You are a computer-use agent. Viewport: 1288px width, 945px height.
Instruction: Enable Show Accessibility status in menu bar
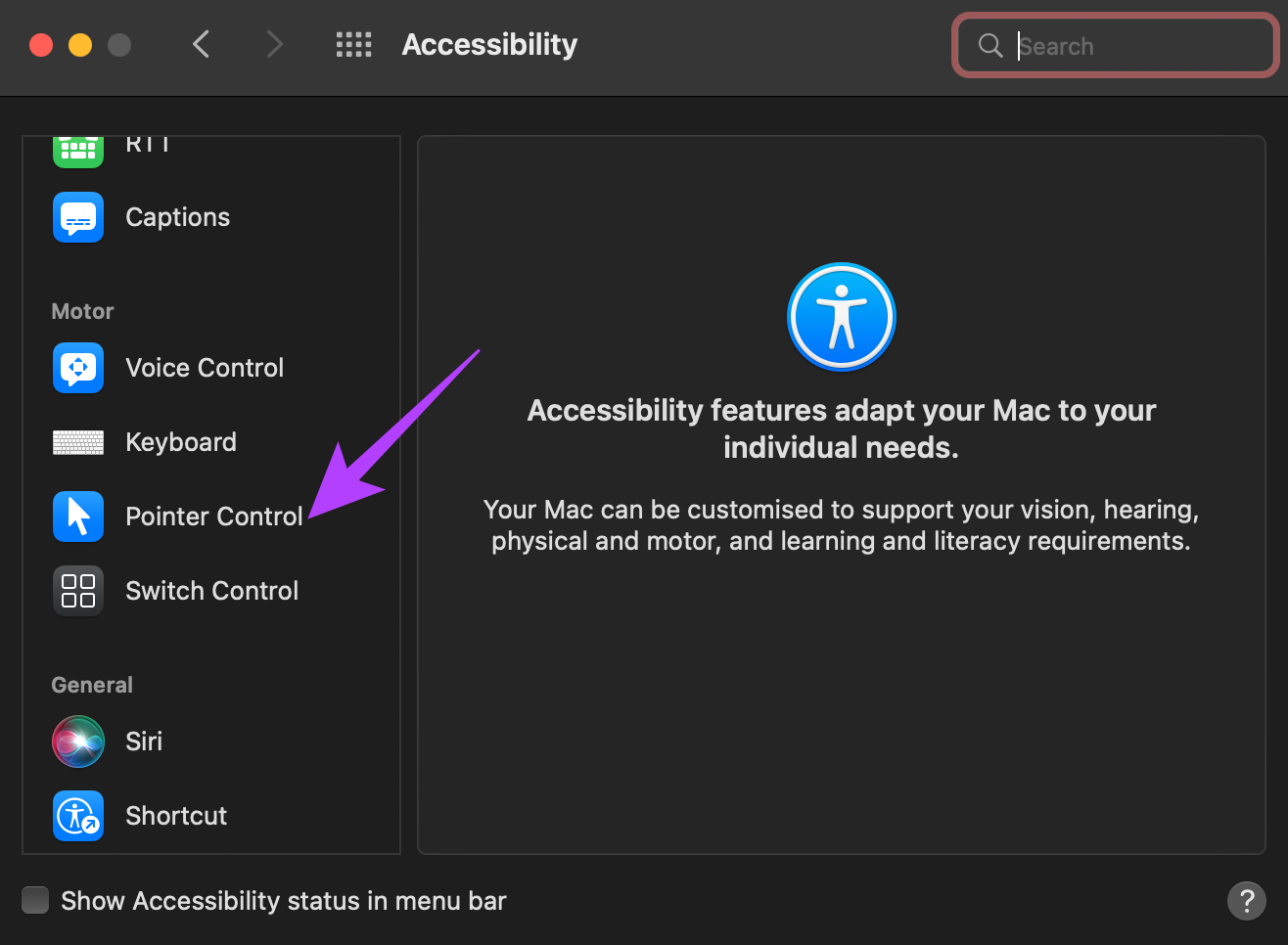[35, 900]
